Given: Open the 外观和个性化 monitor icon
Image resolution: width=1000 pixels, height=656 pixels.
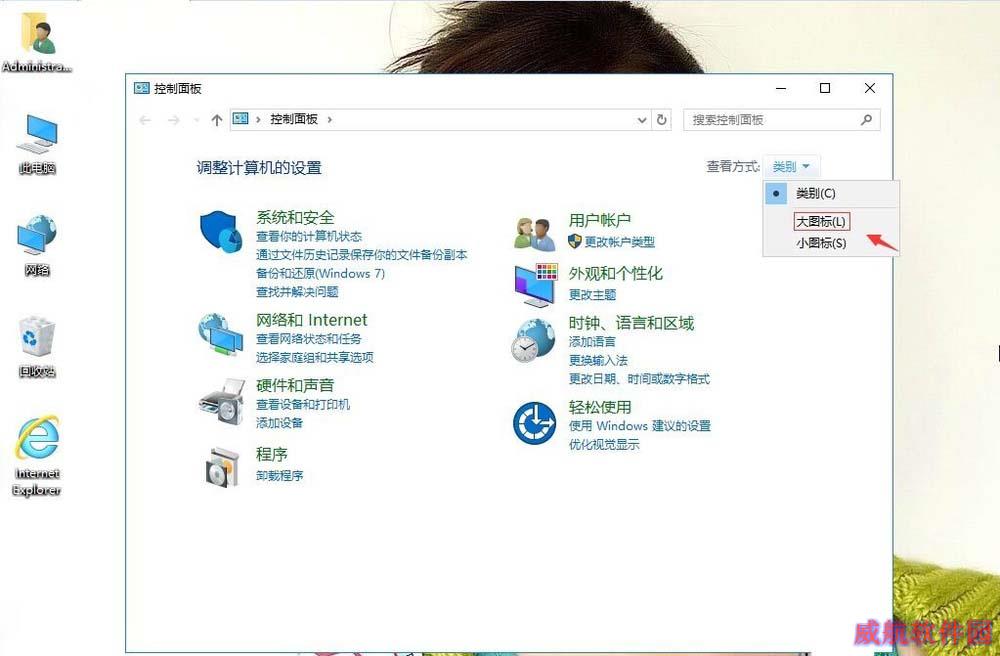Looking at the screenshot, I should coord(534,285).
